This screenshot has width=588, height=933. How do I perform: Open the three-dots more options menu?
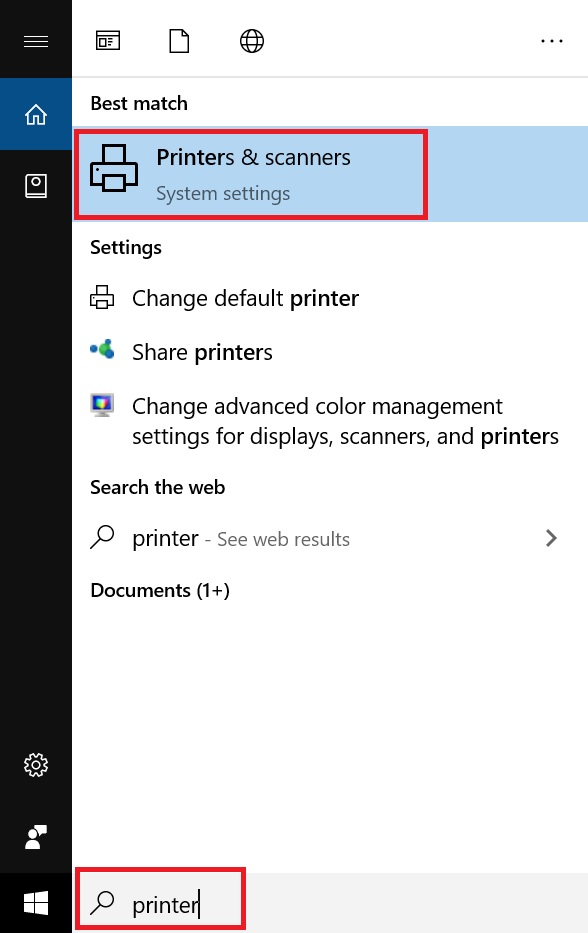[x=552, y=41]
